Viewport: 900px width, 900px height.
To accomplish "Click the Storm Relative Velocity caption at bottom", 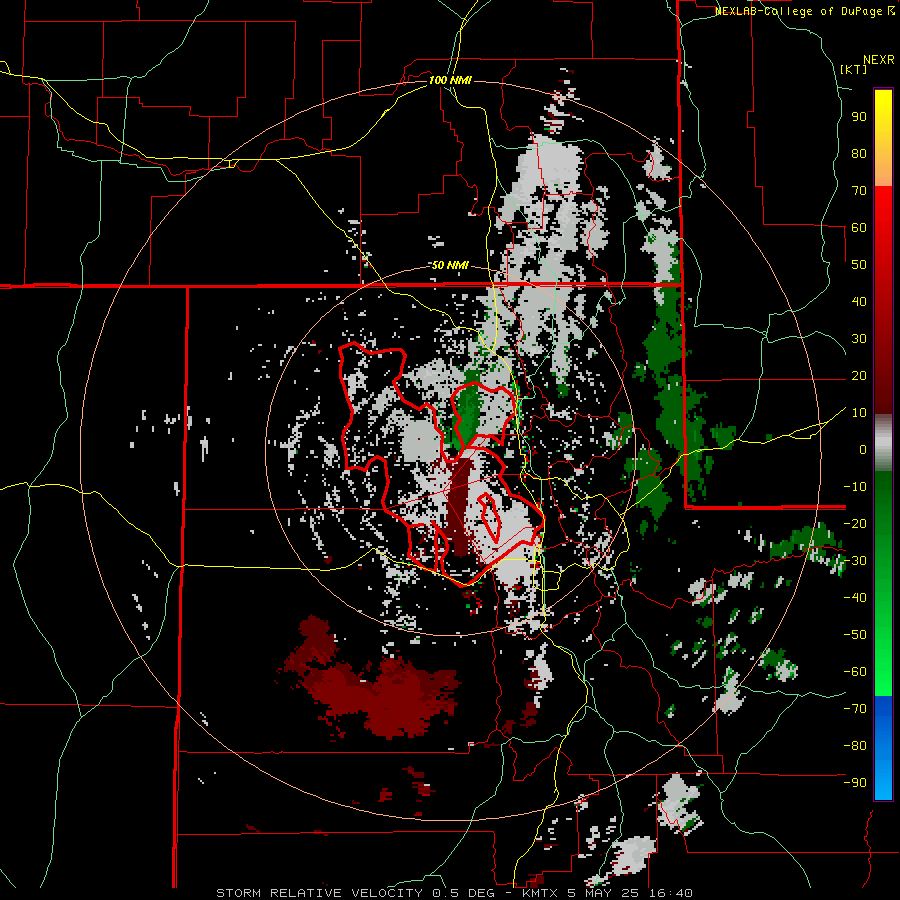I will point(454,893).
